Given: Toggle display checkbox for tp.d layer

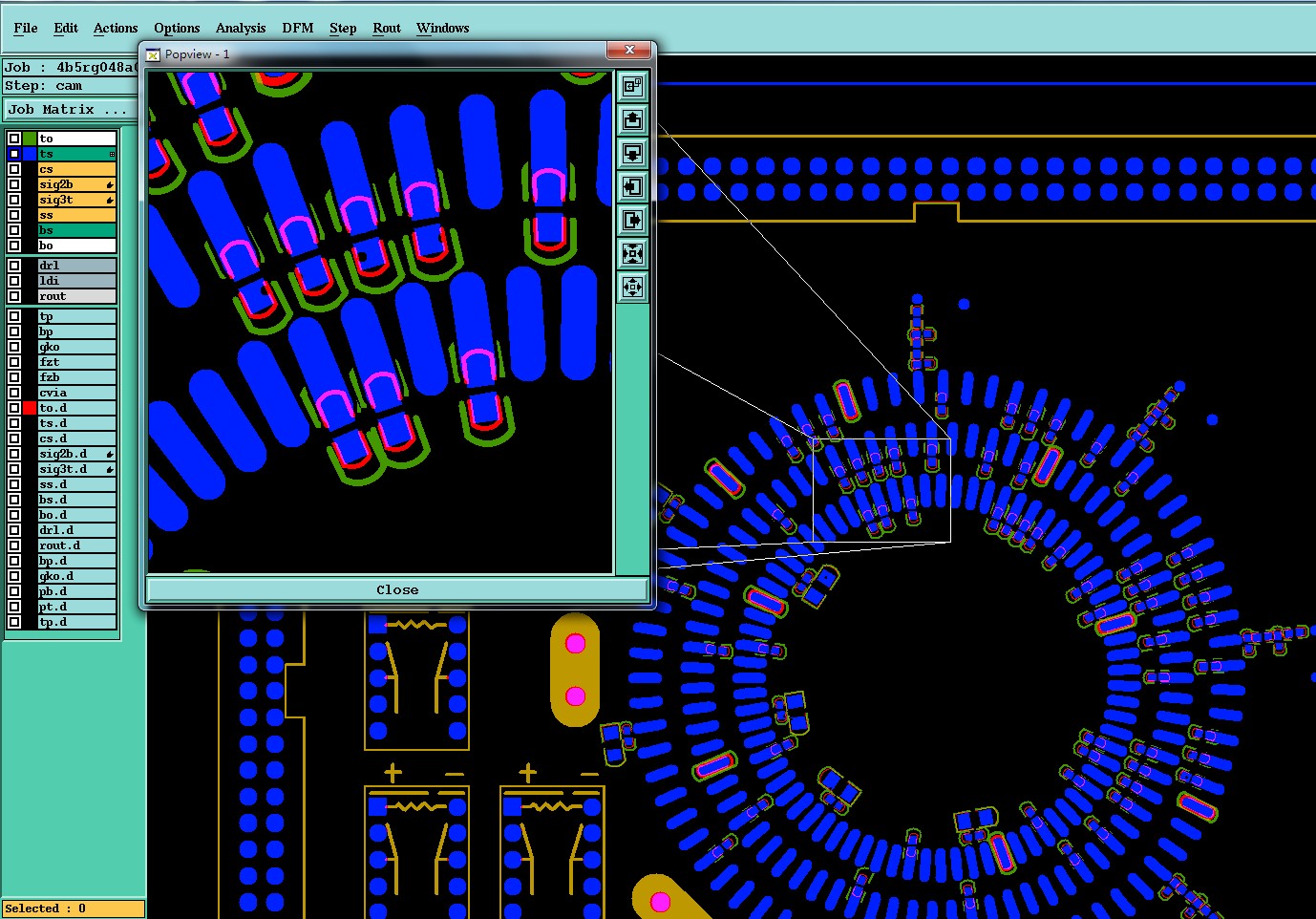Looking at the screenshot, I should 14,622.
